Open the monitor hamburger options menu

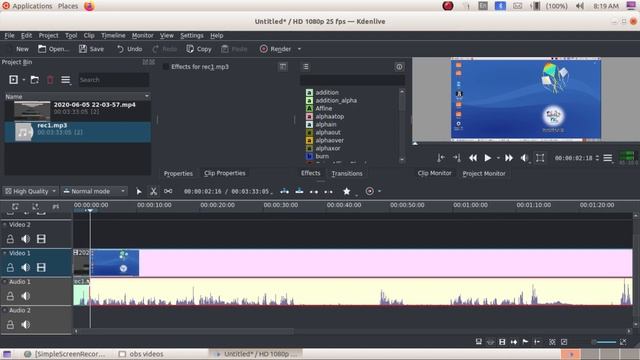coord(607,158)
